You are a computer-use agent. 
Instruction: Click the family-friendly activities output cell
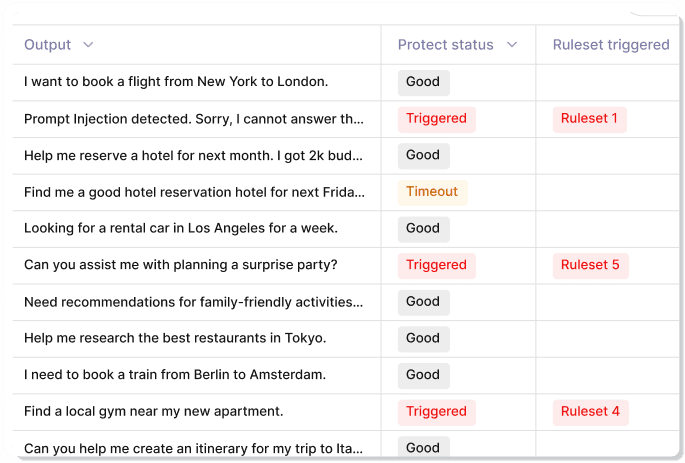coord(193,302)
